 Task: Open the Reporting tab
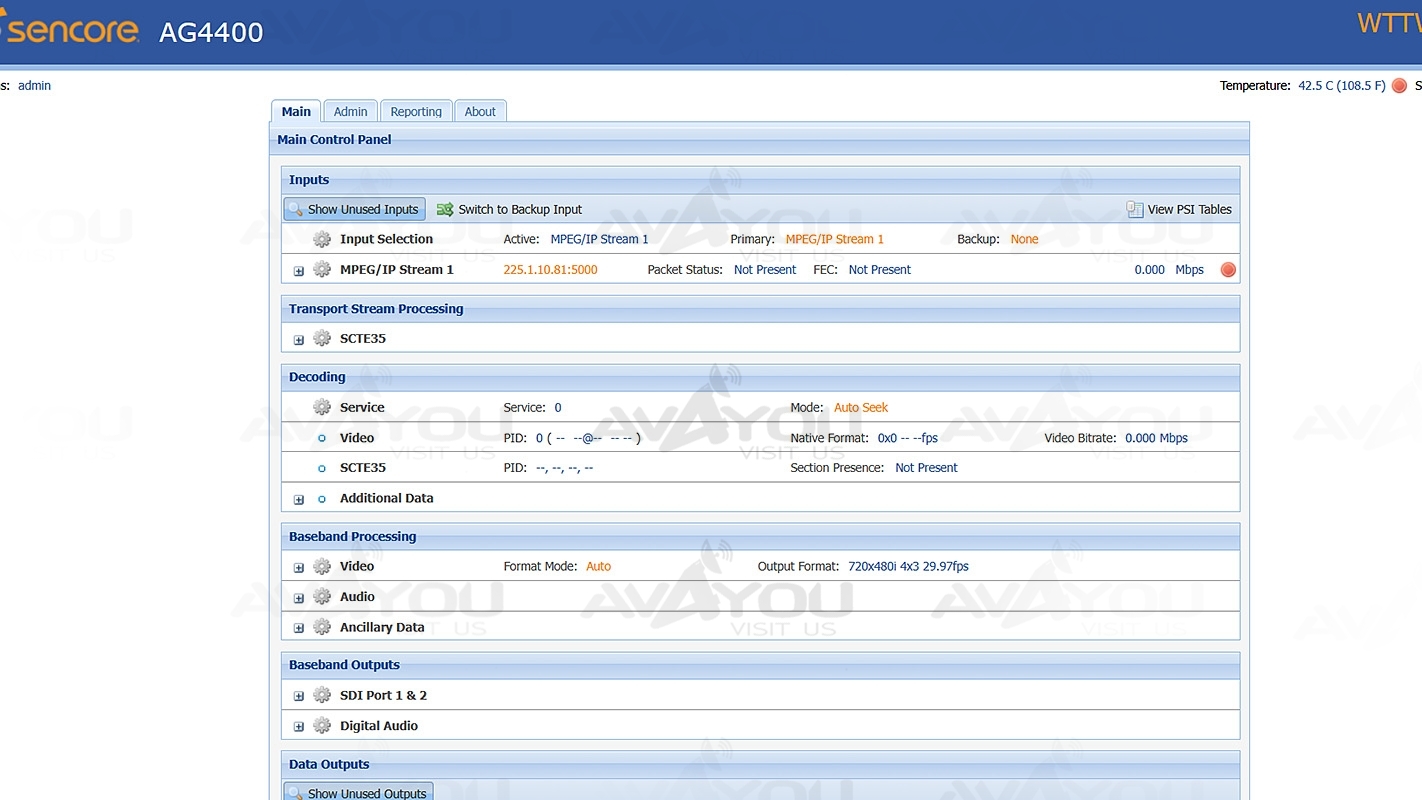(416, 111)
